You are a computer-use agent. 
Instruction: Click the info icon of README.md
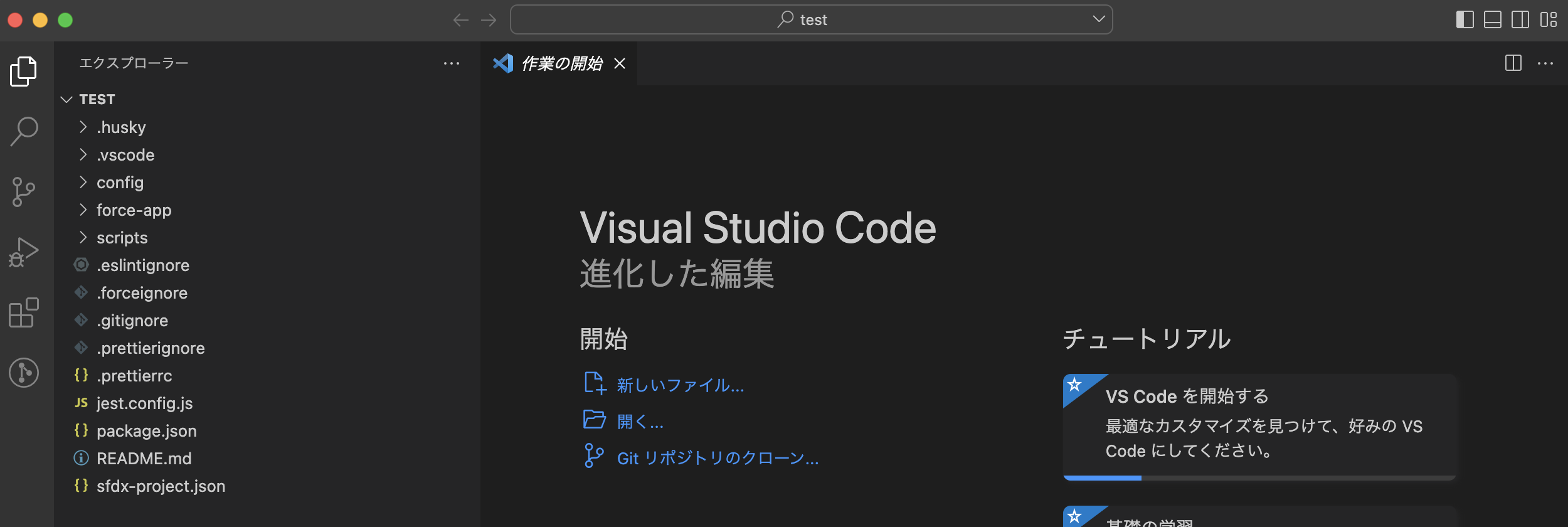(81, 458)
